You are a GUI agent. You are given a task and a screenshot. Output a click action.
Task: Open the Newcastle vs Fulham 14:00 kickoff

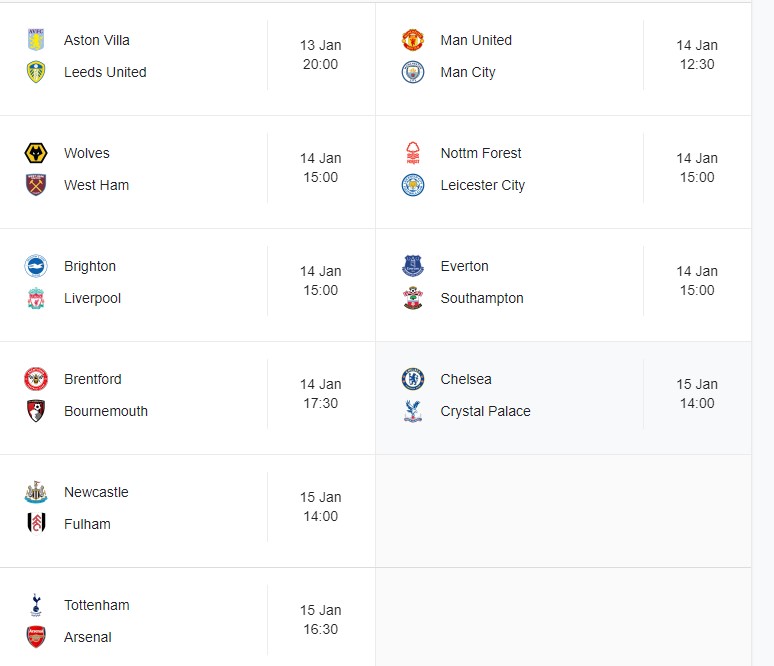(321, 507)
